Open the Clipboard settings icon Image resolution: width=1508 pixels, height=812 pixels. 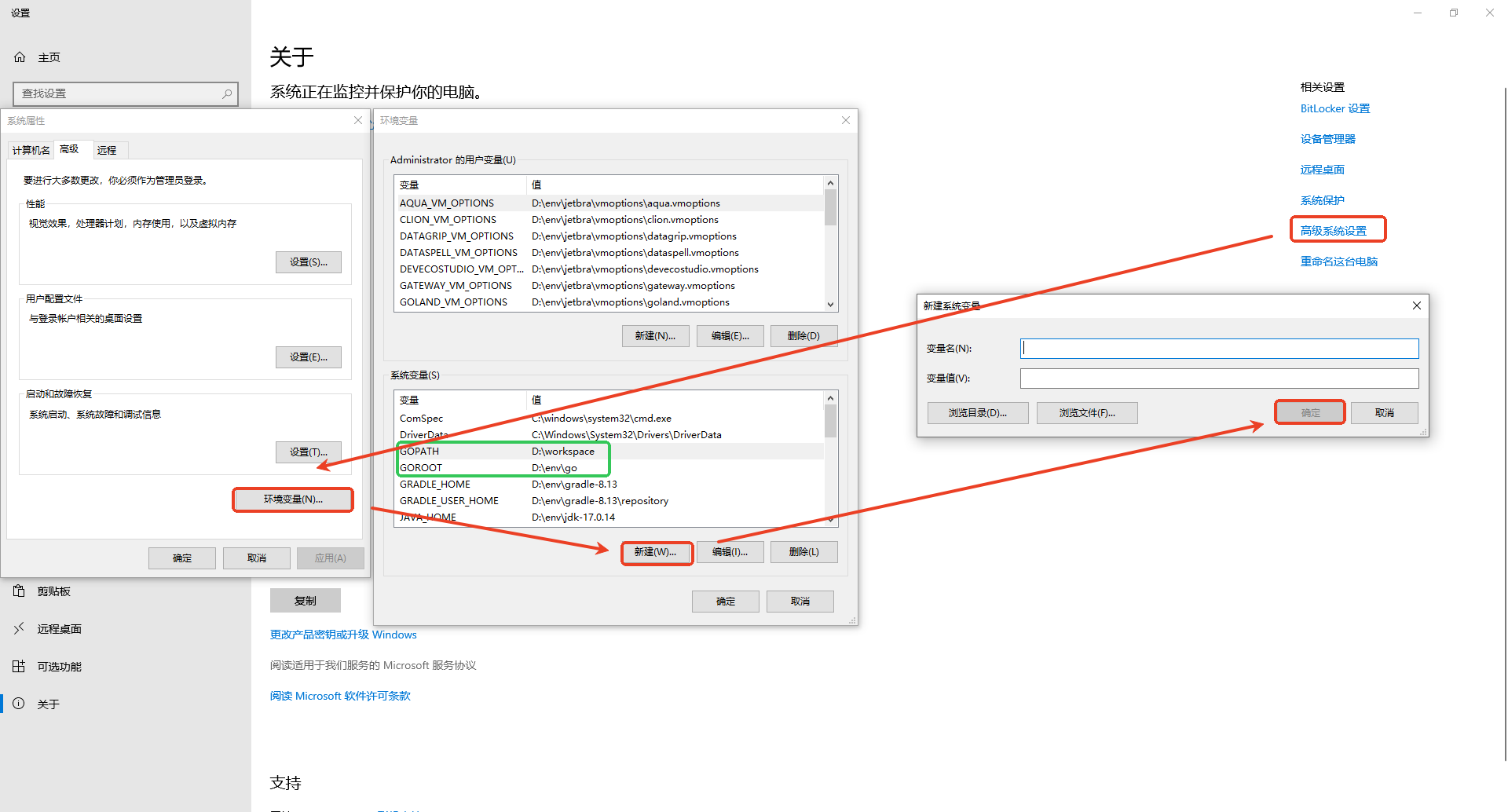[x=19, y=591]
